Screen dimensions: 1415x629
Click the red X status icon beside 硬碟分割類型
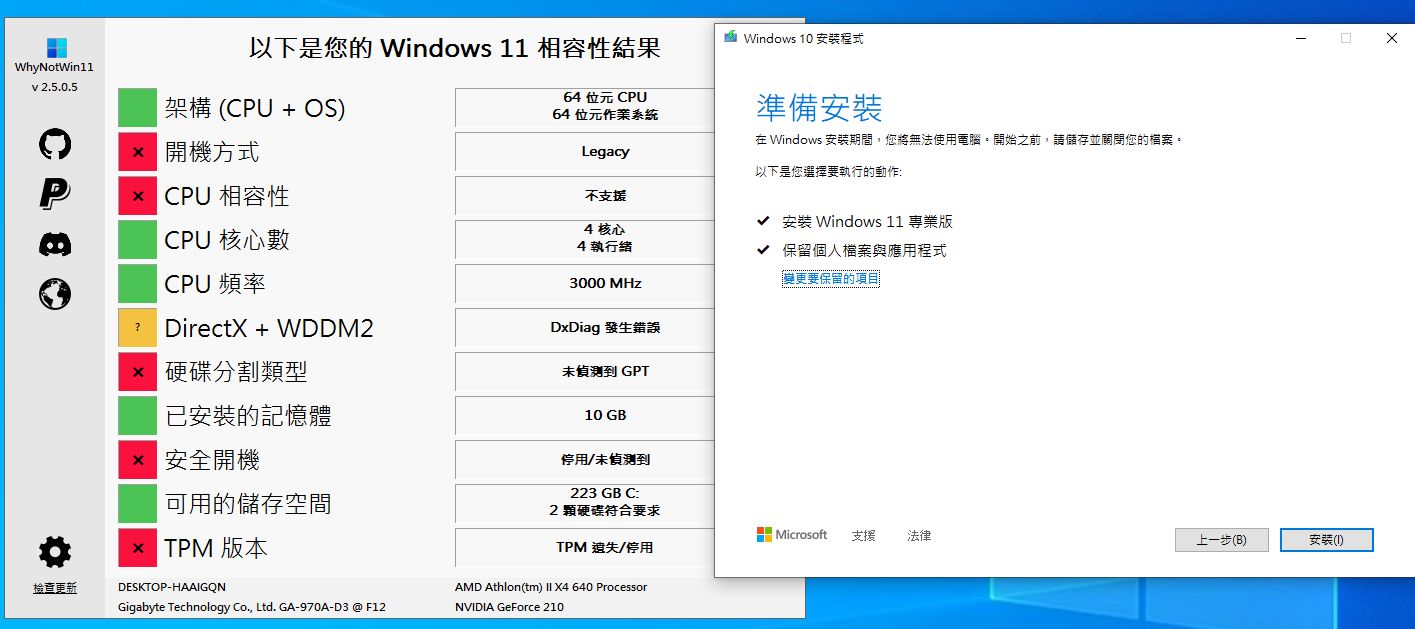(x=137, y=371)
